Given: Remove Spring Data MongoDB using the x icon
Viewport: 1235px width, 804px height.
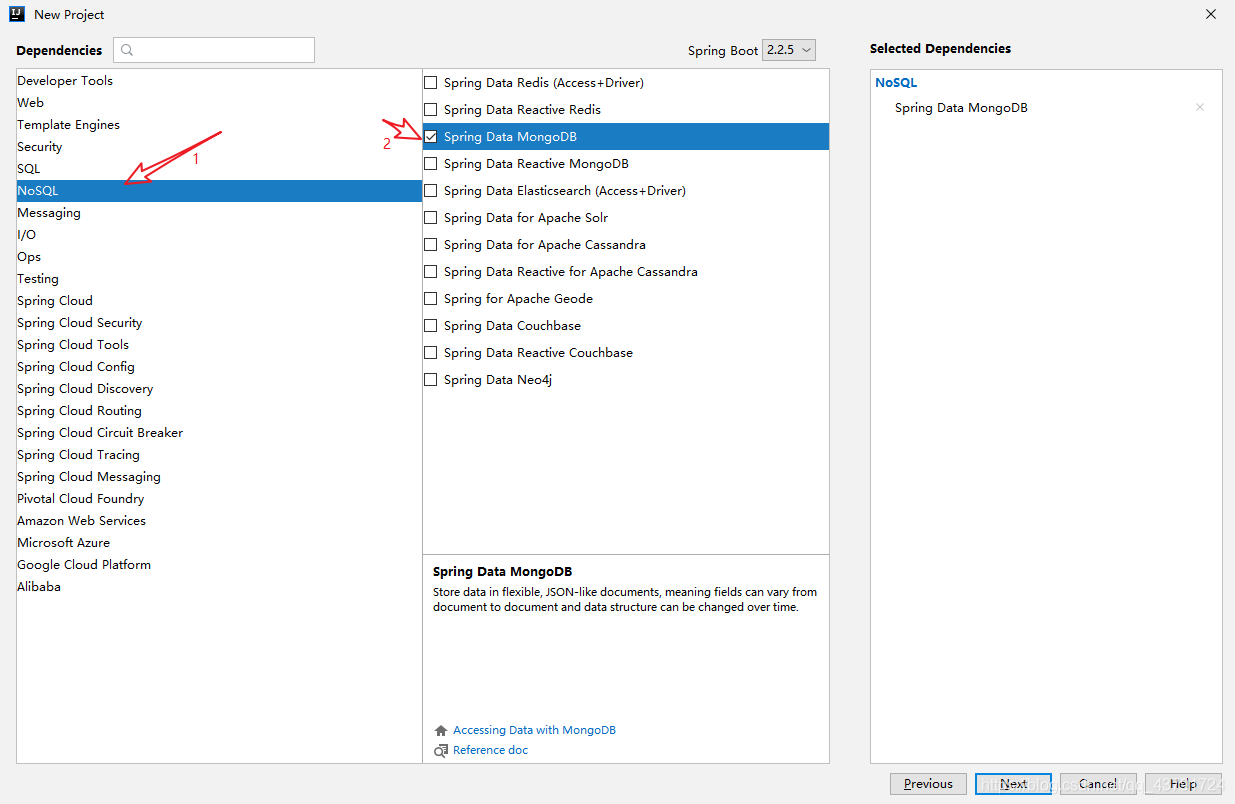Looking at the screenshot, I should pos(1200,107).
